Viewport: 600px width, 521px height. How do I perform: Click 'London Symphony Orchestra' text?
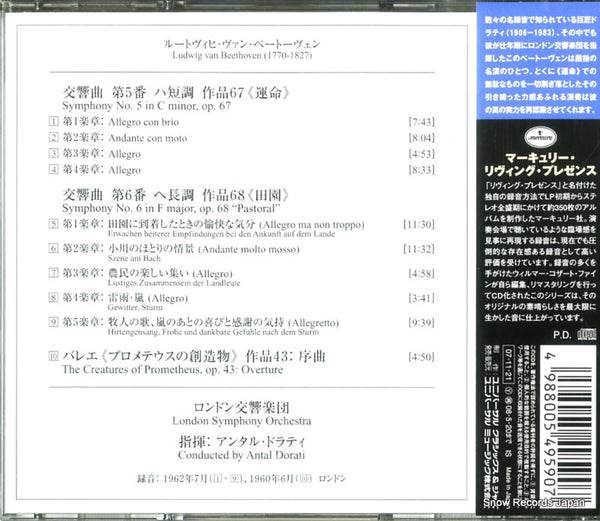[x=242, y=421]
